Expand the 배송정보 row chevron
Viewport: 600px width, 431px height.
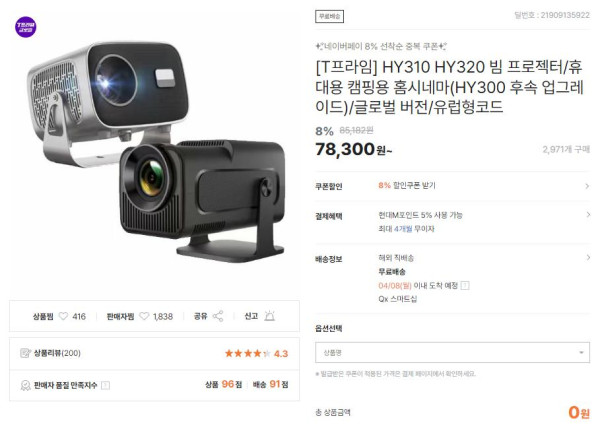tap(588, 258)
